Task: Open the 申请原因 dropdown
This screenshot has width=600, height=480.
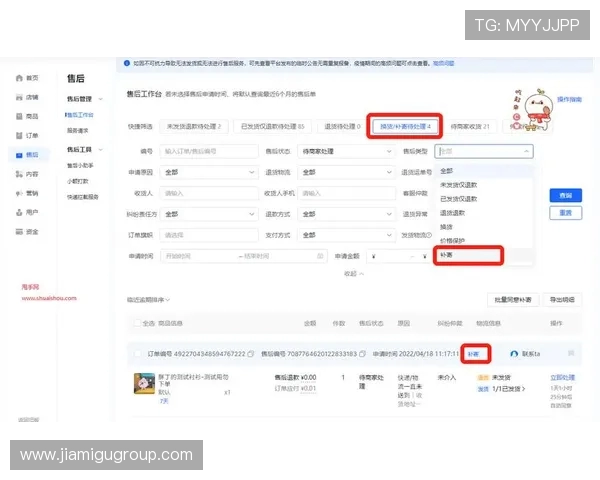Action: pyautogui.click(x=209, y=172)
